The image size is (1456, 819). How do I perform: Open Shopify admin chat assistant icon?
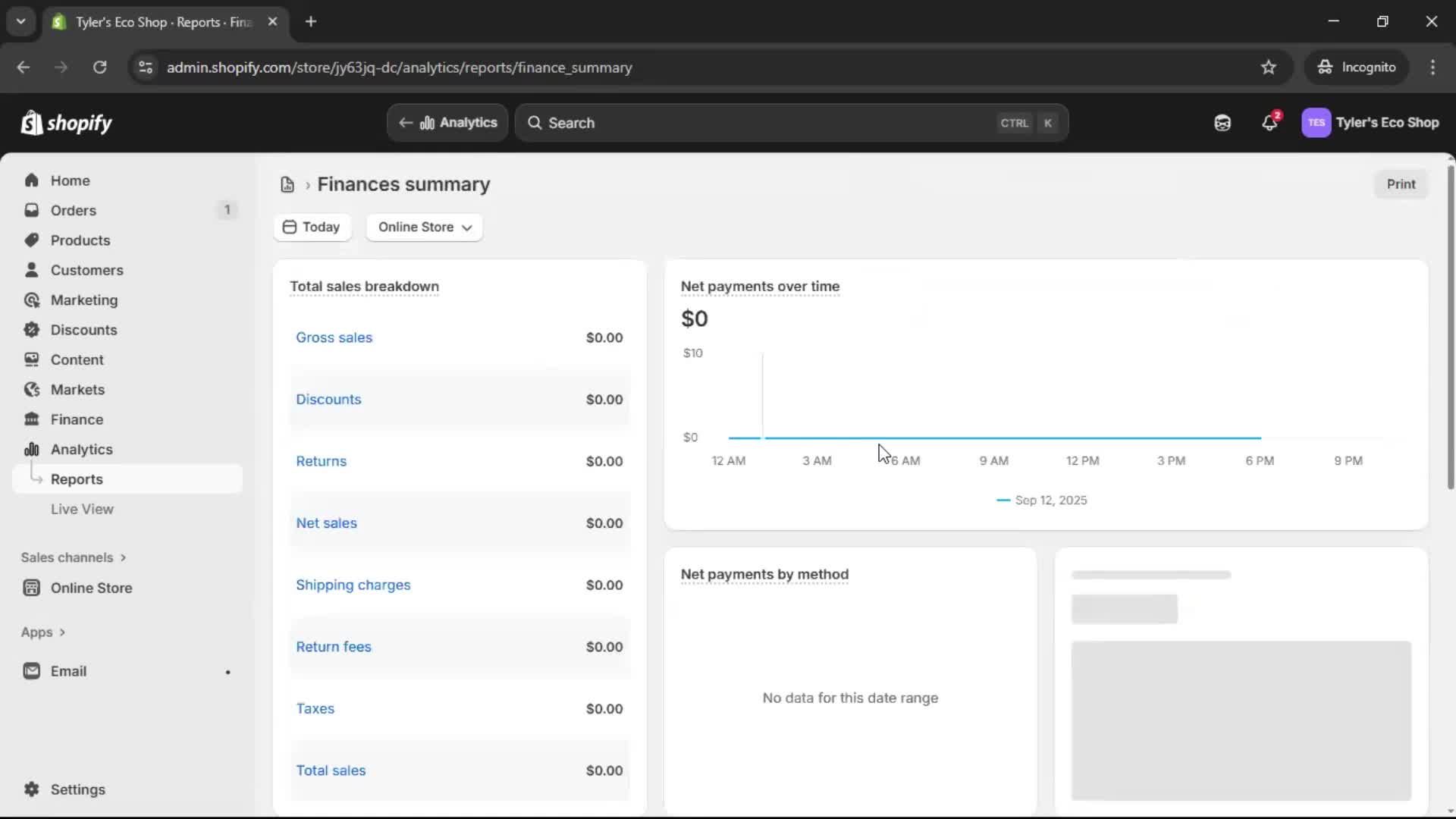click(1222, 122)
